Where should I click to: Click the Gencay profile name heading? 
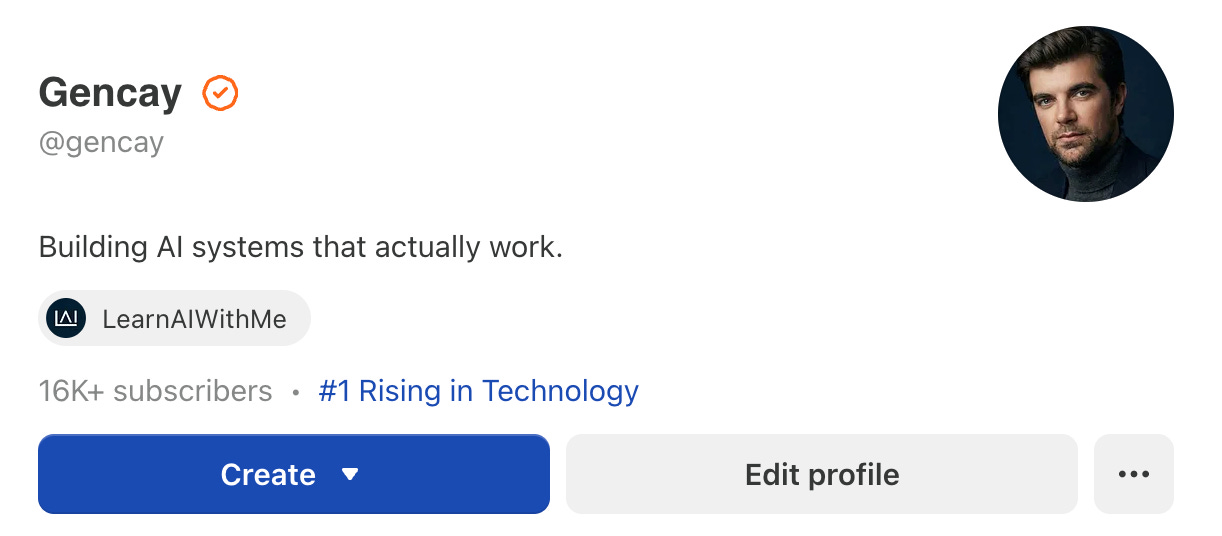tap(110, 94)
